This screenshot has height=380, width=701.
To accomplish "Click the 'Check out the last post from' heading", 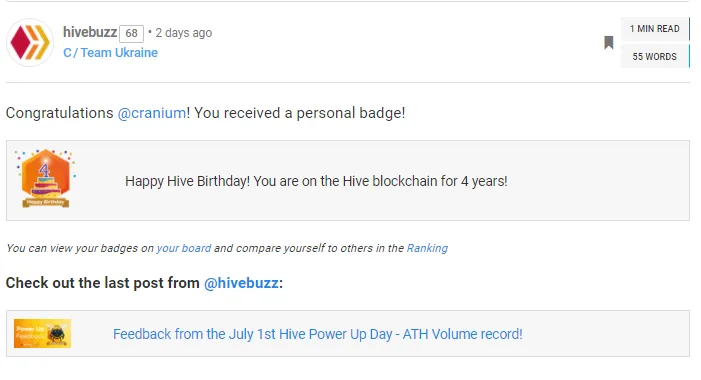I will 103,283.
